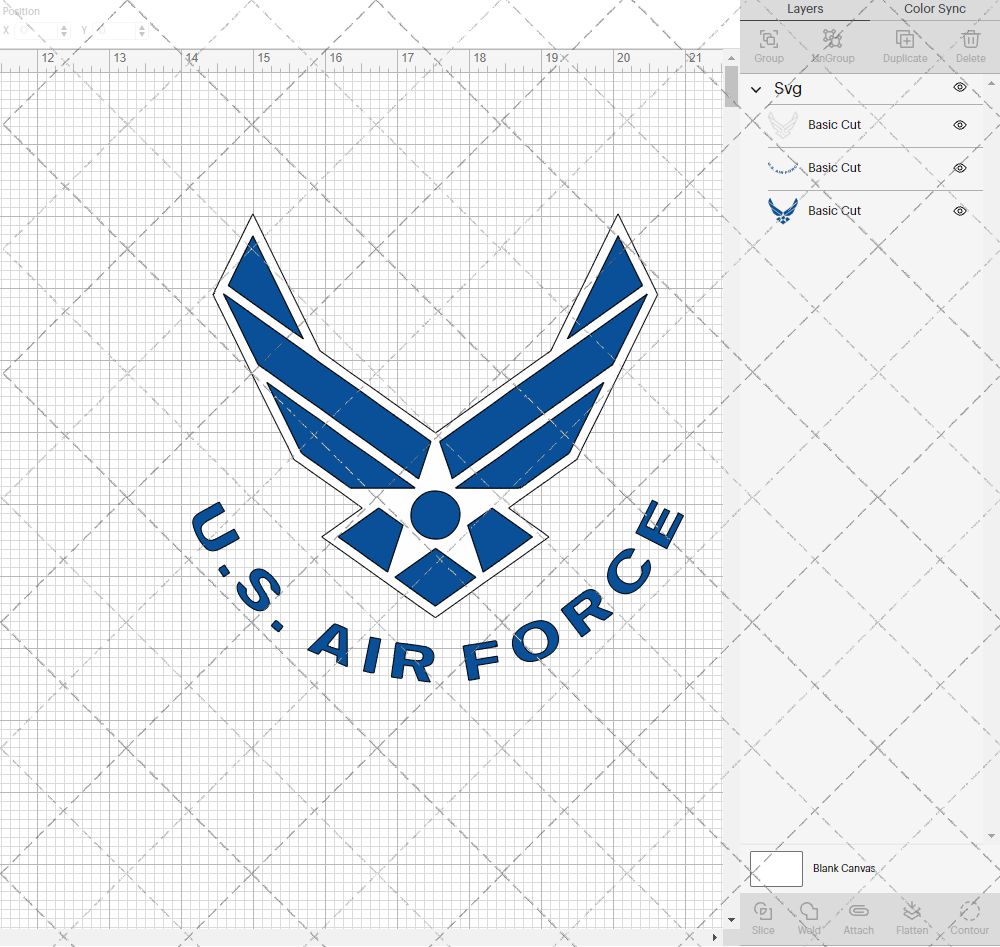Click the Y position input field
Image resolution: width=1000 pixels, height=947 pixels.
pos(115,30)
